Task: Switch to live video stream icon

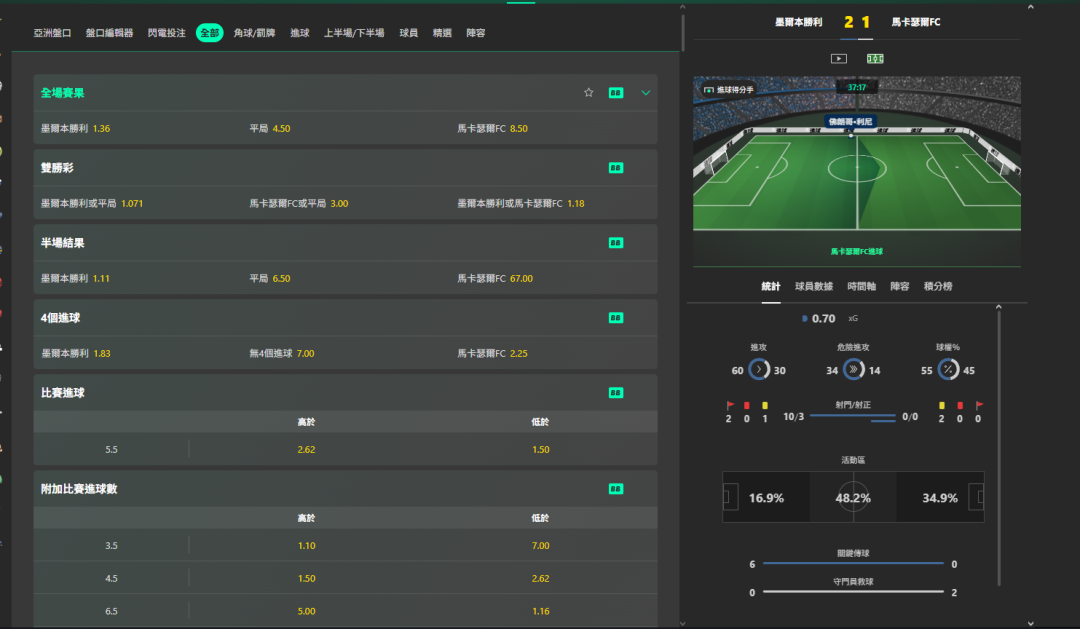Action: 839,59
